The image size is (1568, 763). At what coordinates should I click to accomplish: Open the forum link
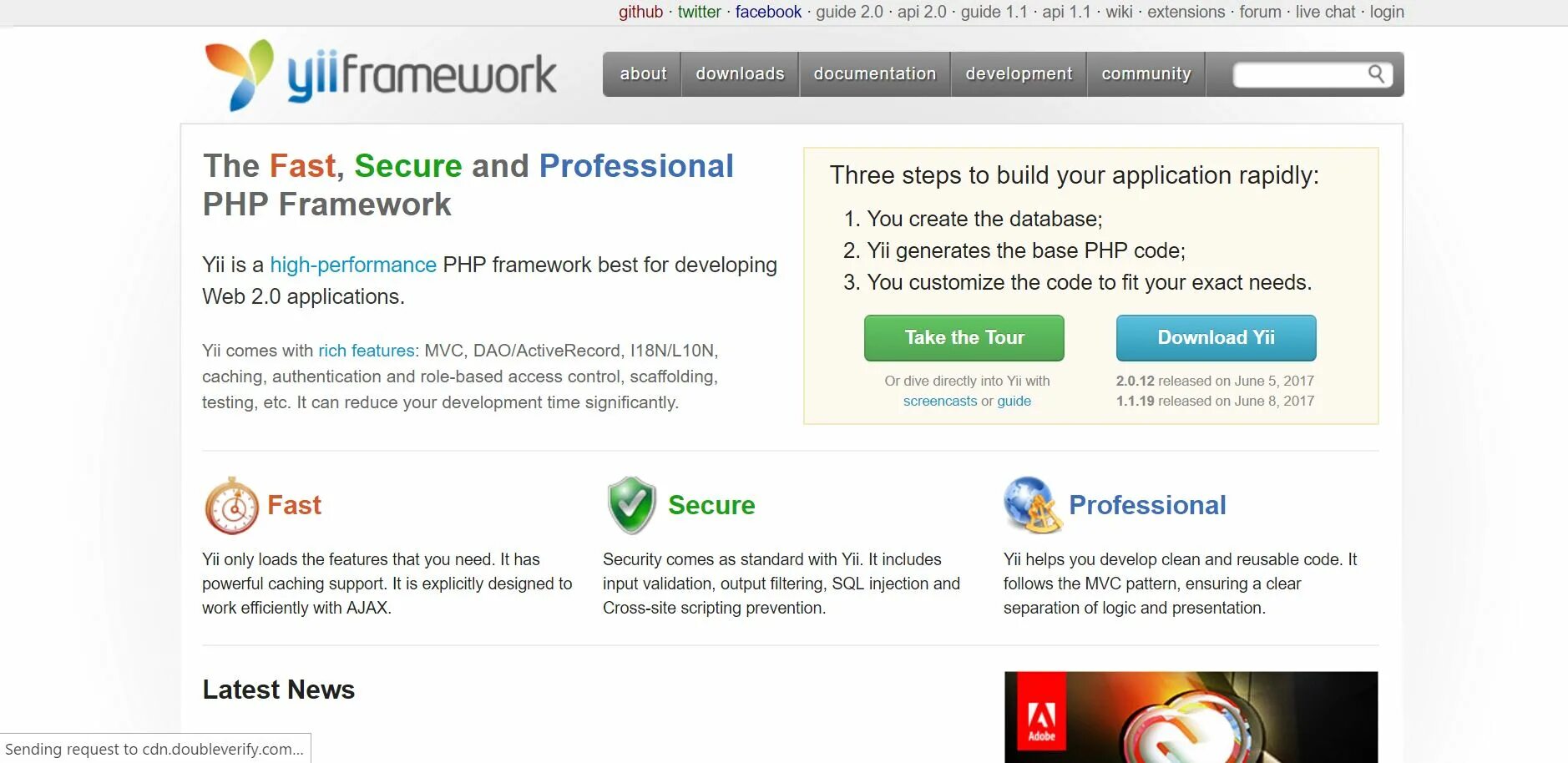[1260, 12]
